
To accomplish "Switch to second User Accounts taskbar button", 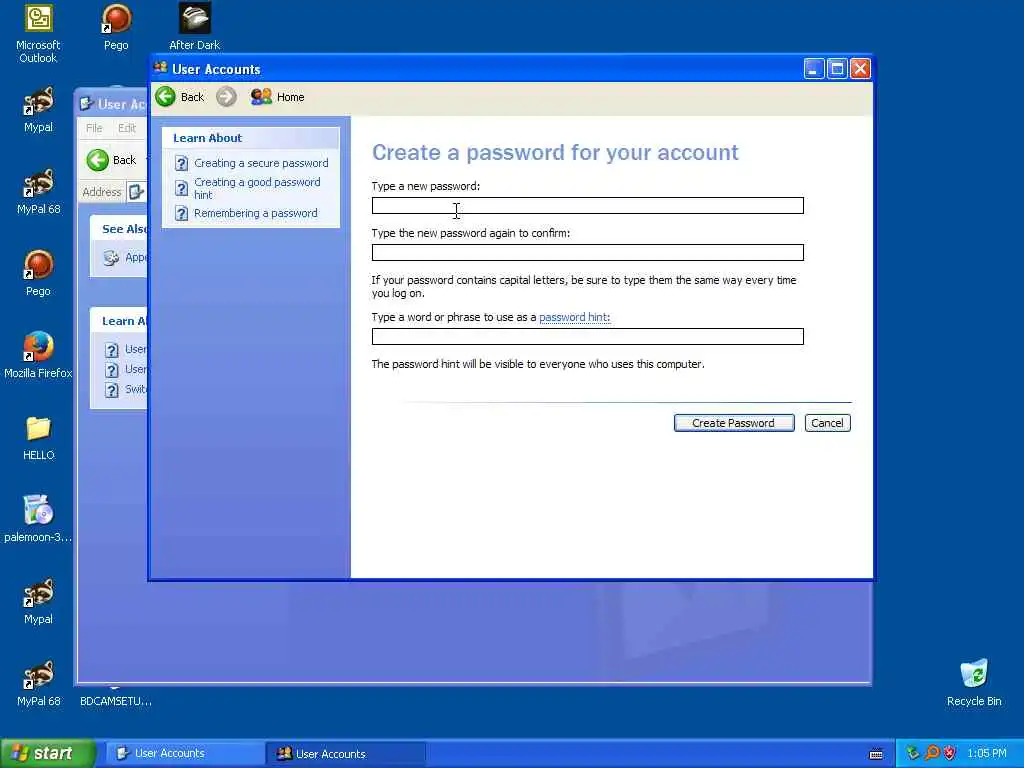I will coord(346,754).
